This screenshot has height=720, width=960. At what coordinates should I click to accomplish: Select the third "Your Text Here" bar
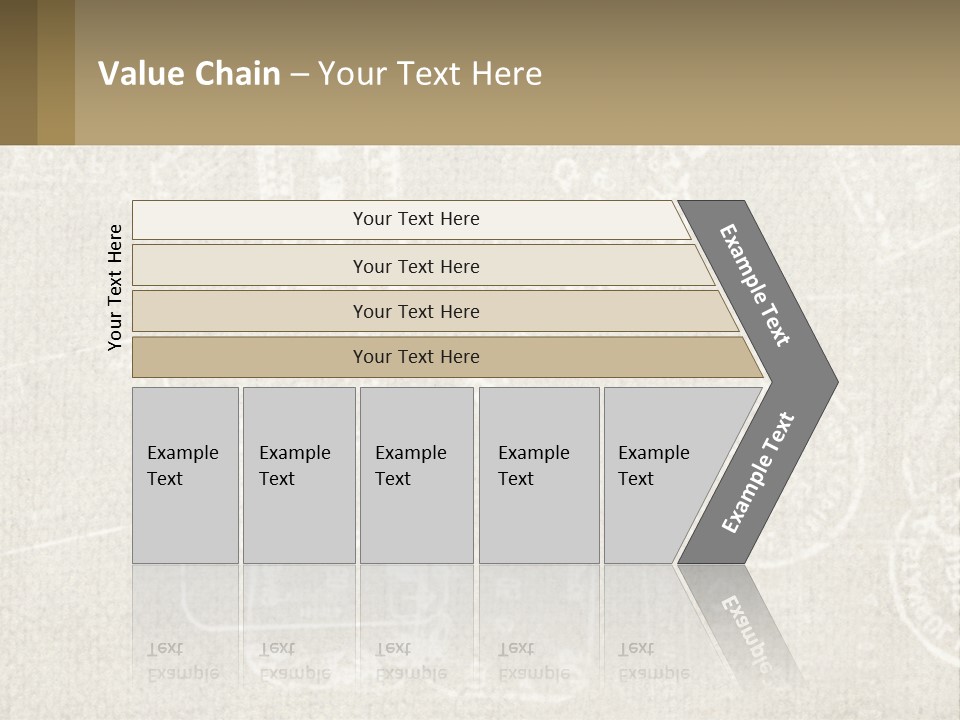(415, 311)
